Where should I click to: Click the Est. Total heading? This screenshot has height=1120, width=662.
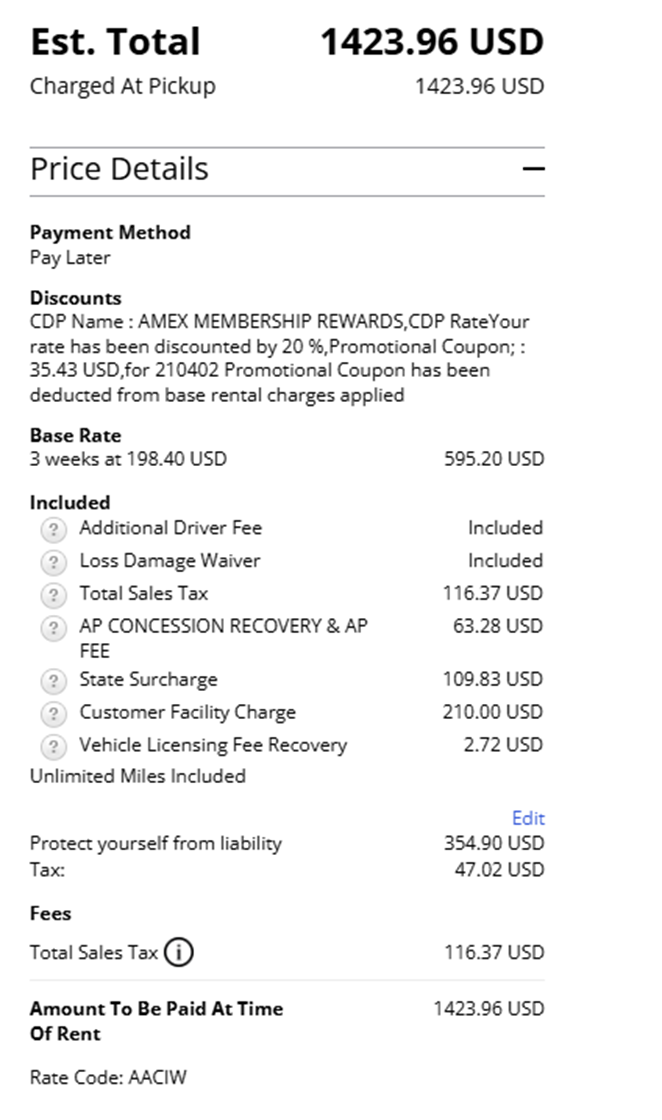[115, 42]
